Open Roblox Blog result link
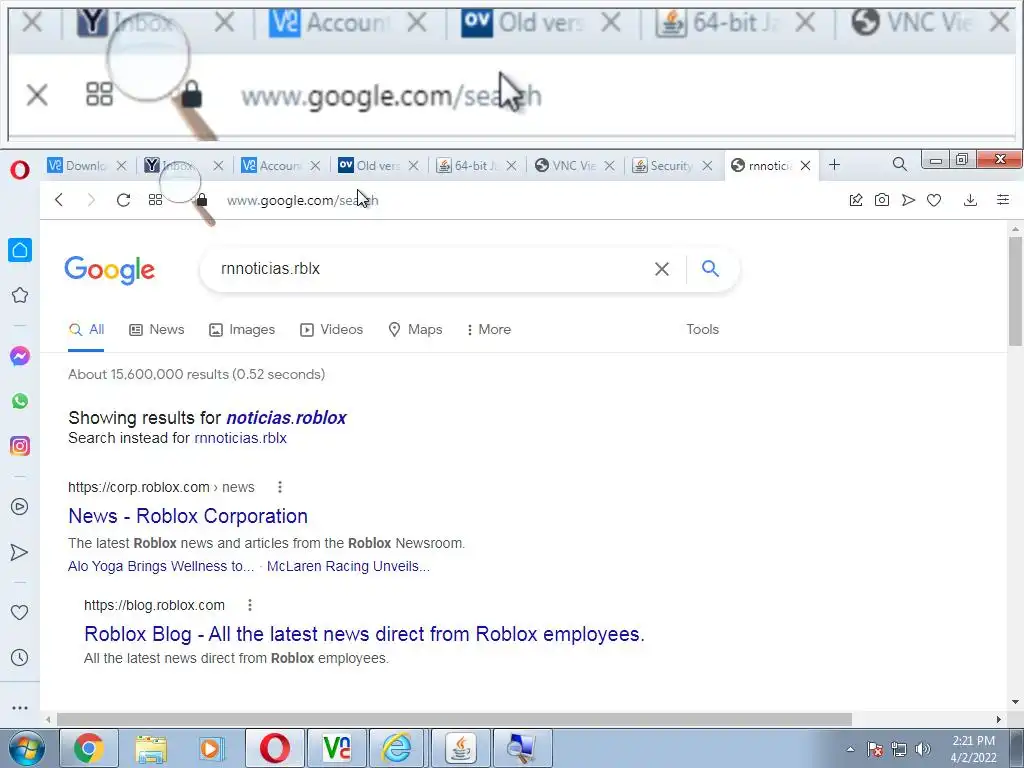The image size is (1024, 768). (x=364, y=634)
